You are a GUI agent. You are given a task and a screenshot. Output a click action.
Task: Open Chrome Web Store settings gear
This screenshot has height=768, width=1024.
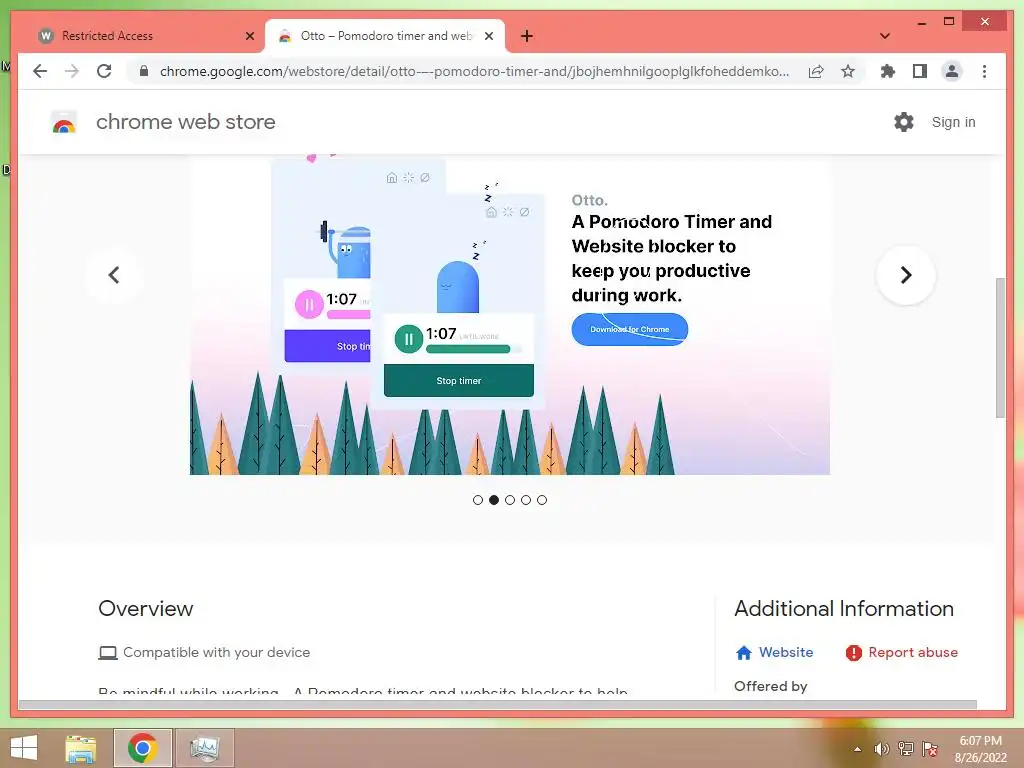coord(904,122)
